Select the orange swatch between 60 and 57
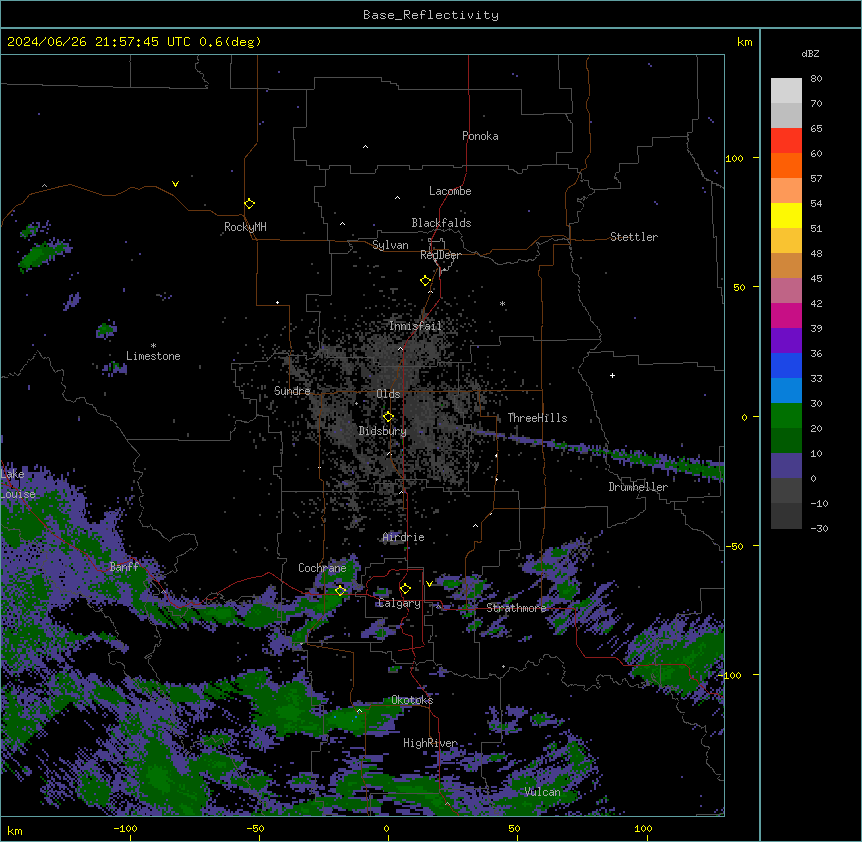Image resolution: width=862 pixels, height=842 pixels. point(786,165)
